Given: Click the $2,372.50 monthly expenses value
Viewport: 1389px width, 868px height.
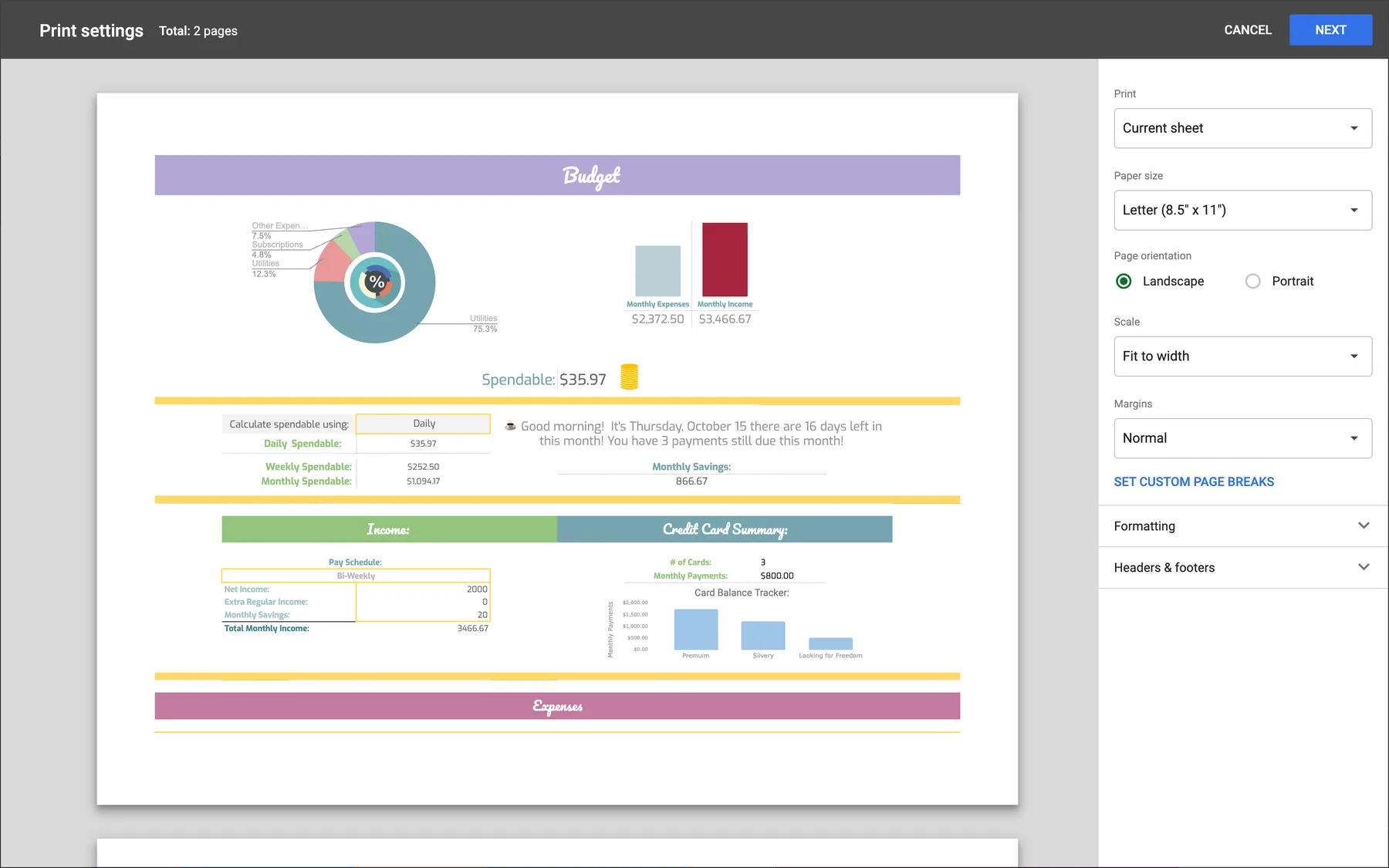Looking at the screenshot, I should pos(657,319).
